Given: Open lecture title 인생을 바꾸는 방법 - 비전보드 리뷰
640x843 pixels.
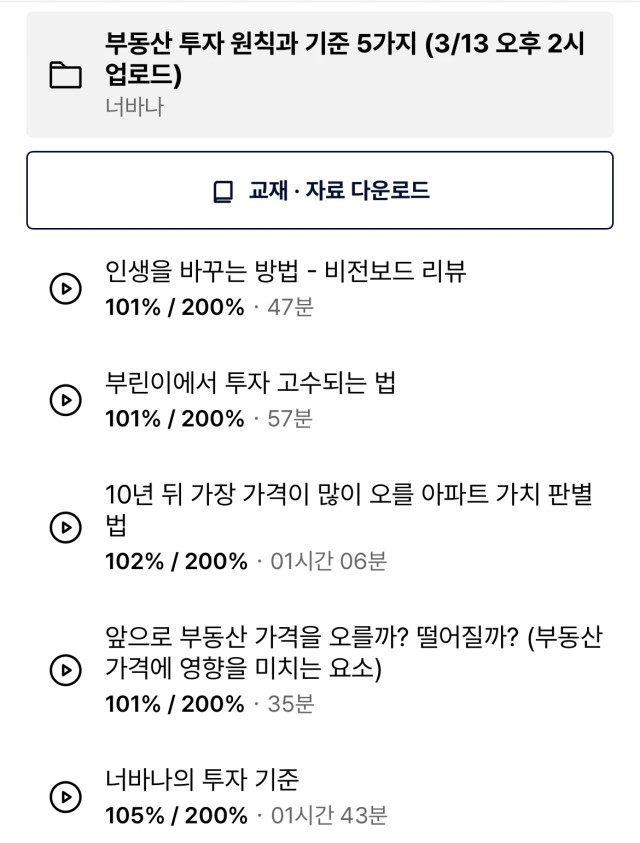Looking at the screenshot, I should click(x=286, y=271).
